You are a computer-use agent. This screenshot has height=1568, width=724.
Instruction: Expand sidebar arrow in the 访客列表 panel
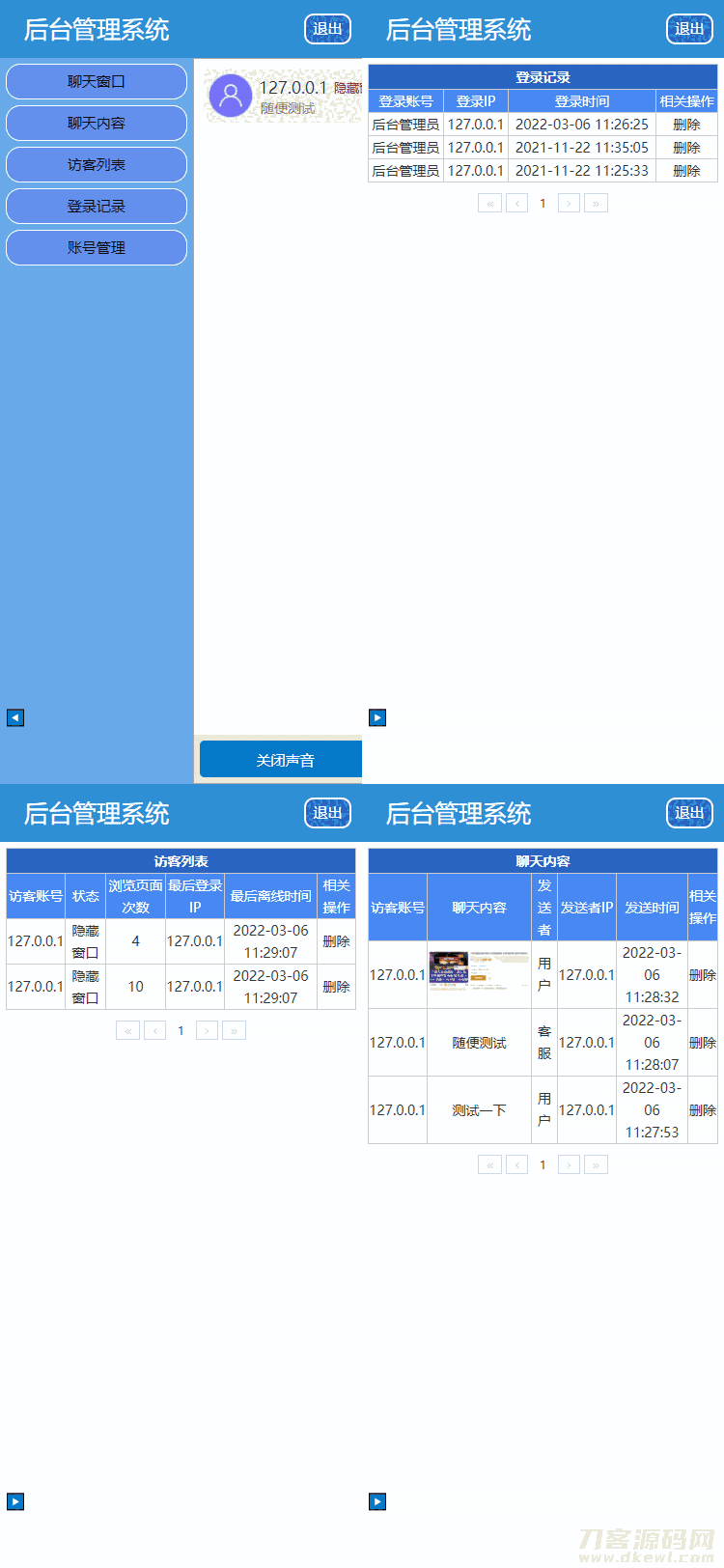tap(15, 1501)
